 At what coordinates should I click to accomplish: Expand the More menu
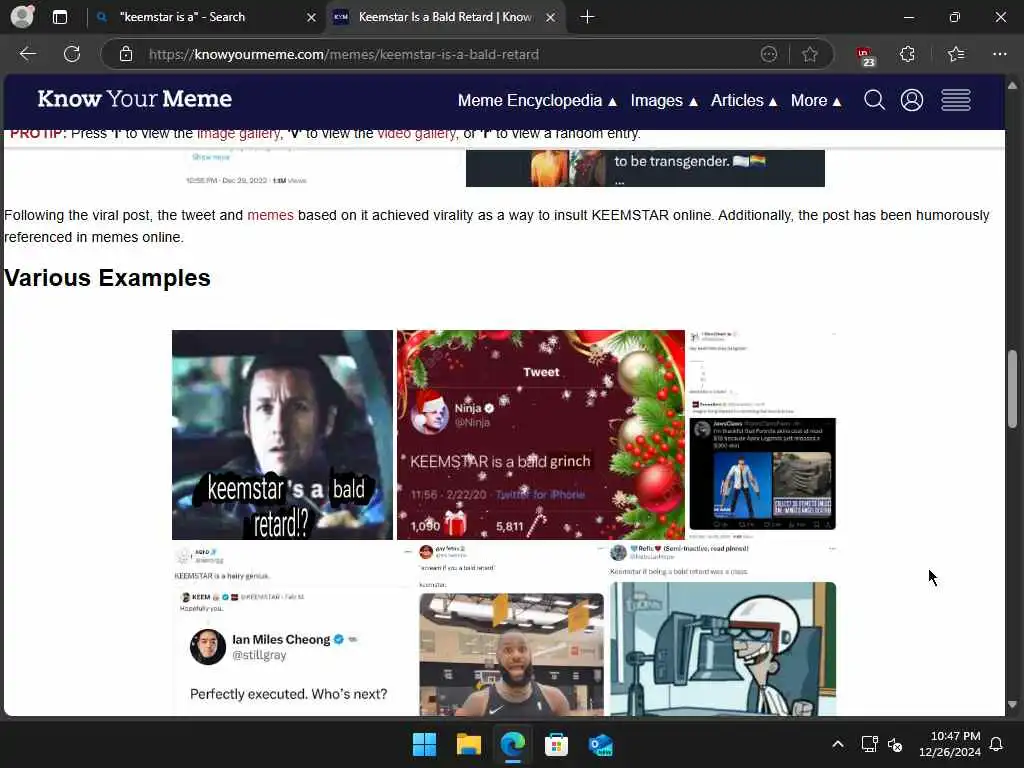tap(816, 101)
